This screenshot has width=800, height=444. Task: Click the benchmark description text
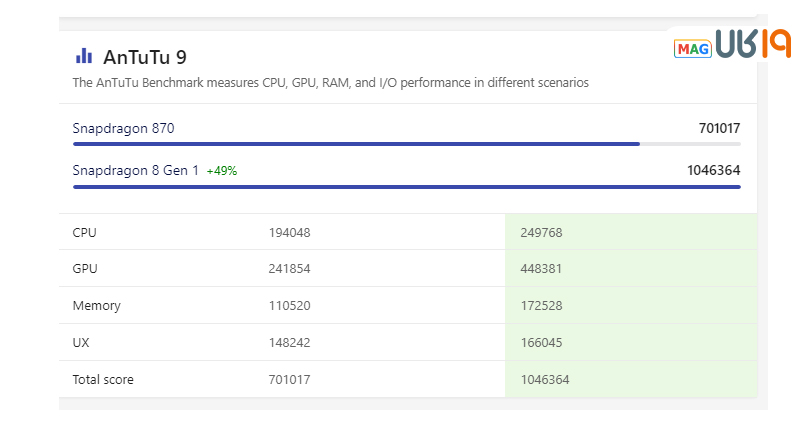tap(330, 83)
